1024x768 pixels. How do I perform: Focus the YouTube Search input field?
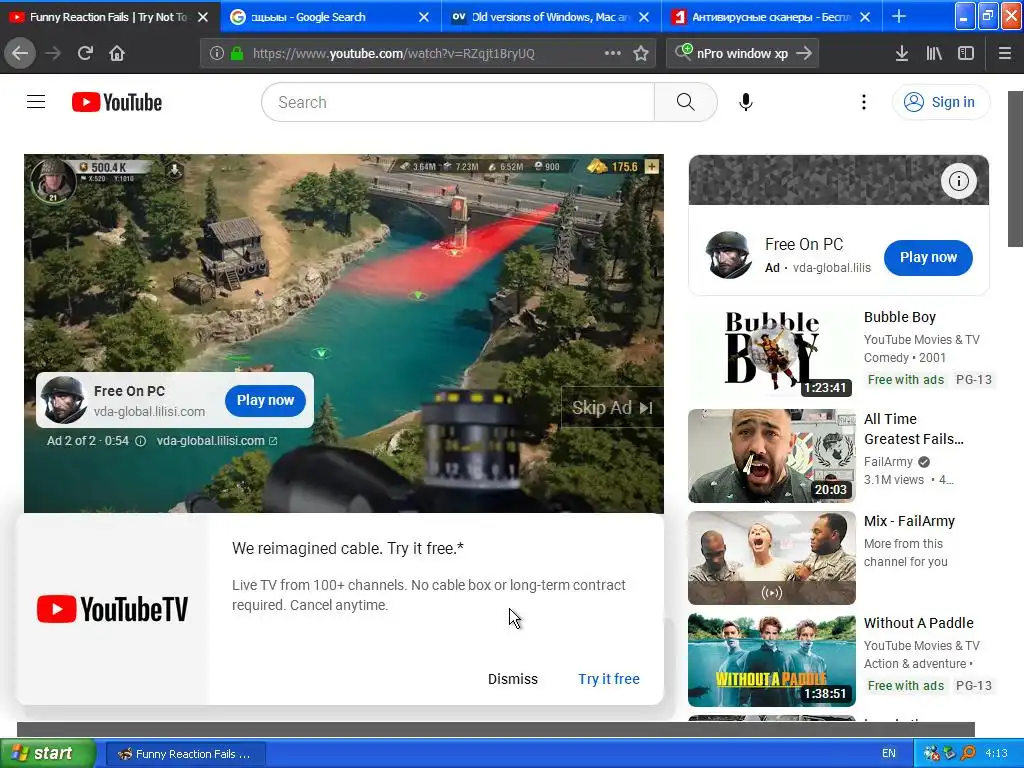pyautogui.click(x=458, y=102)
